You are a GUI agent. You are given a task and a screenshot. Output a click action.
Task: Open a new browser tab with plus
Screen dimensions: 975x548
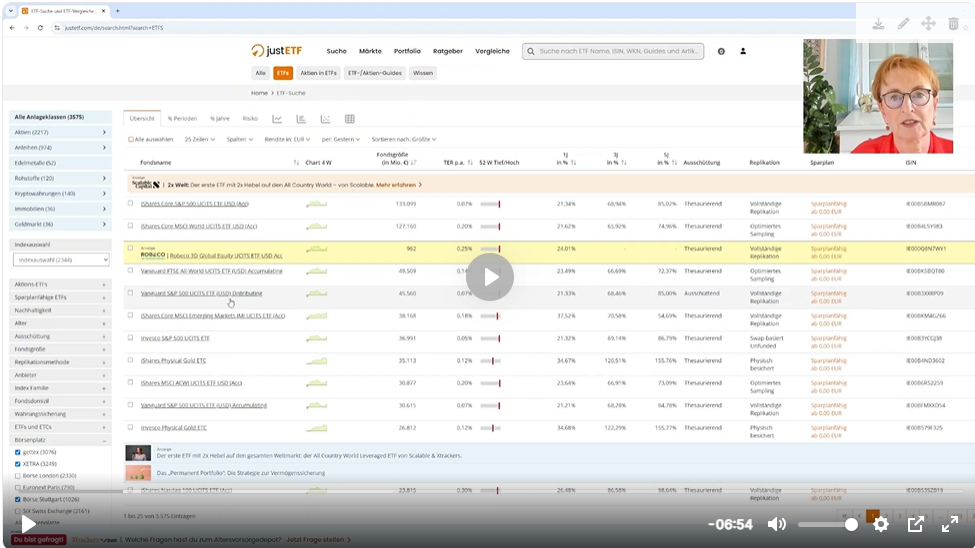click(118, 11)
